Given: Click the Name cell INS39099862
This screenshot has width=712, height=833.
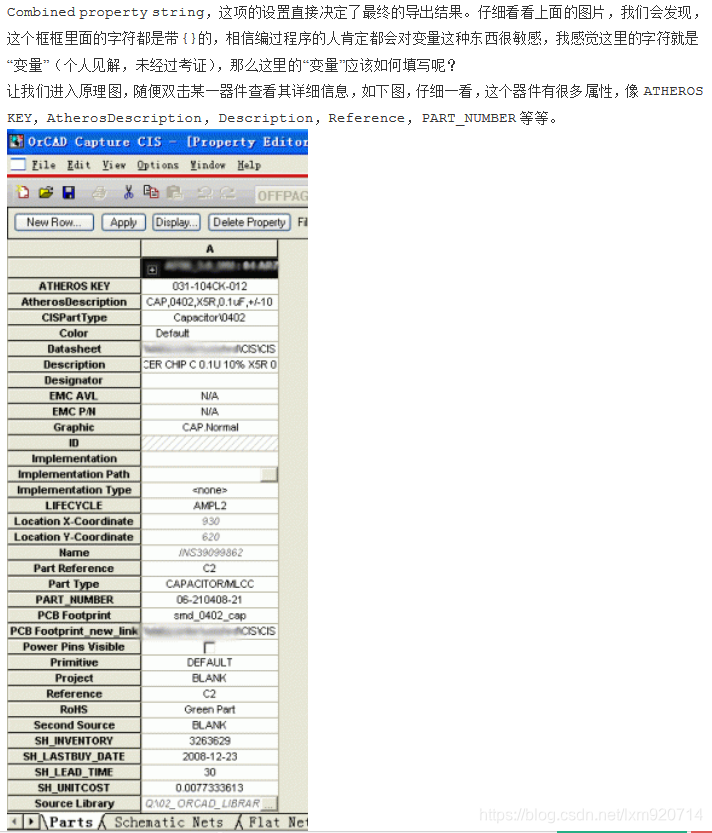Looking at the screenshot, I should (209, 552).
